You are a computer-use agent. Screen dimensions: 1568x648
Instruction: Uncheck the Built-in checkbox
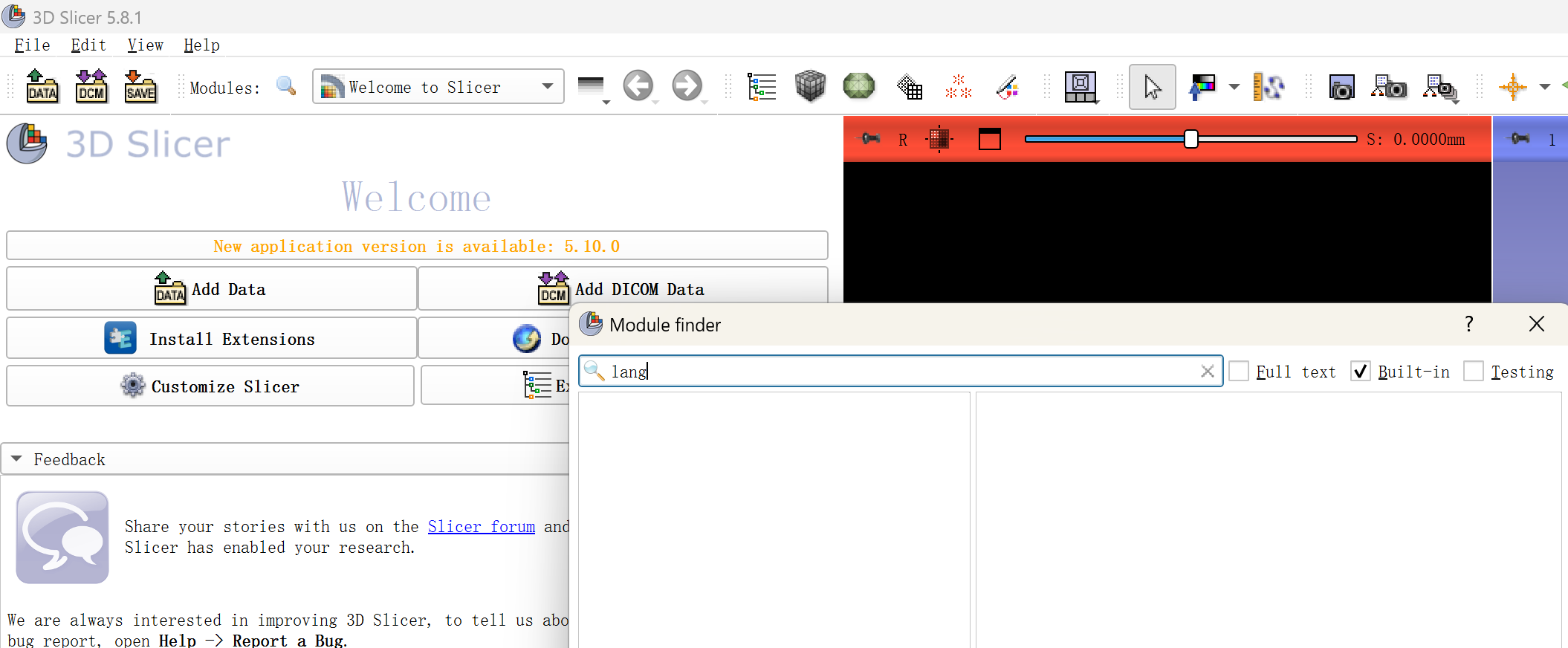(x=1361, y=372)
